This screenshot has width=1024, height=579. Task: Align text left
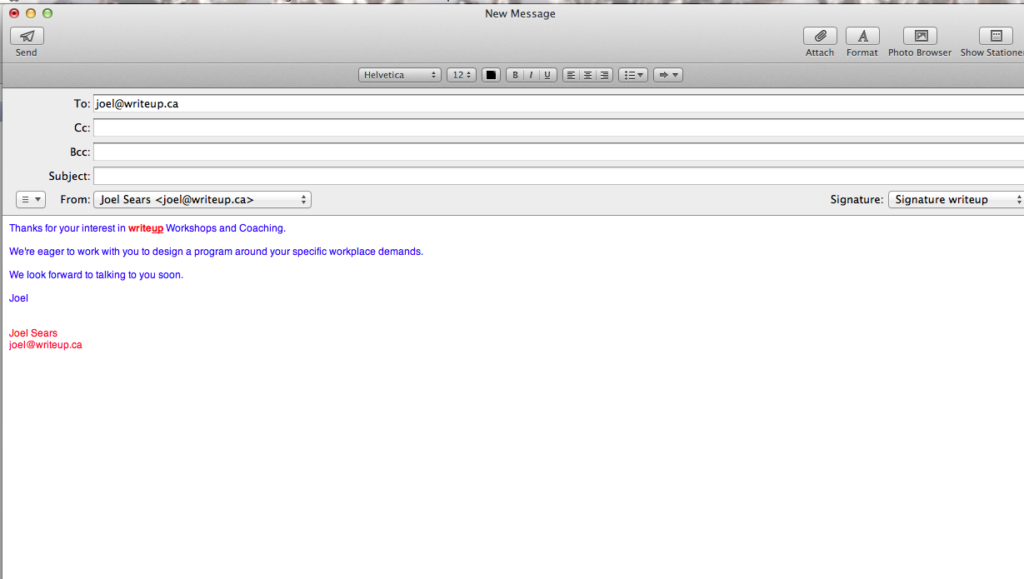(x=571, y=75)
